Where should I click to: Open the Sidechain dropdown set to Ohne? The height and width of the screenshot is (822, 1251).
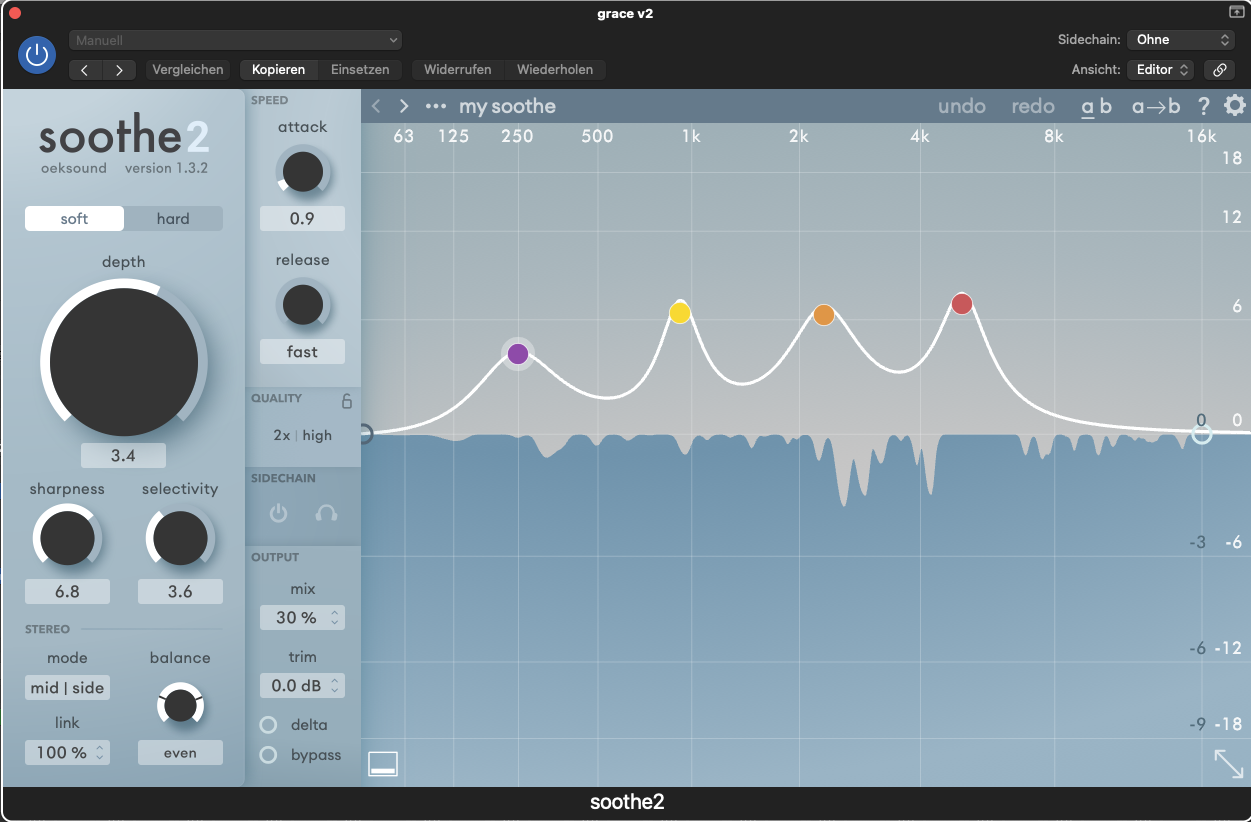1181,40
